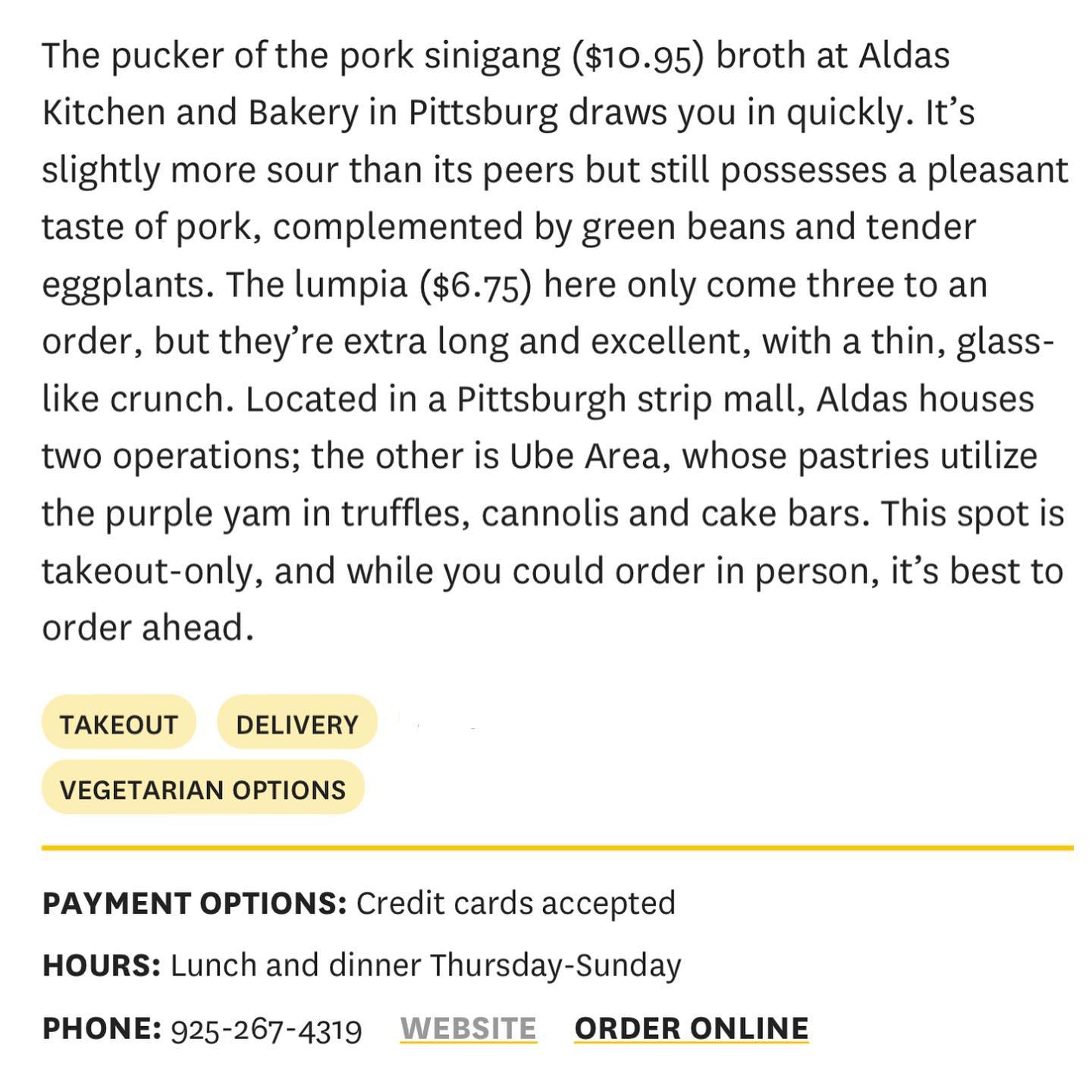The height and width of the screenshot is (1092, 1092).
Task: Open the WEBSITE link
Action: point(468,1028)
